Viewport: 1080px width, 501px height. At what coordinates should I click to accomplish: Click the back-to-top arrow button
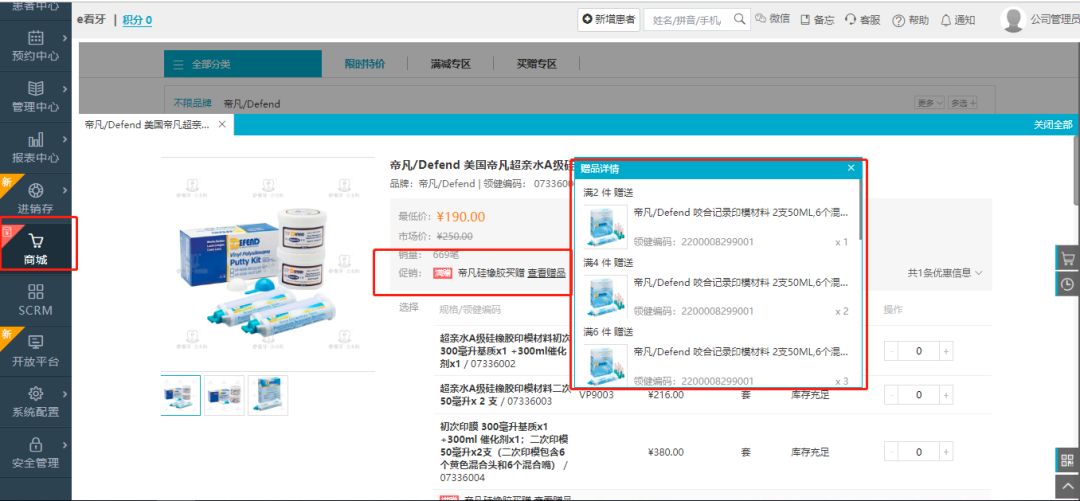point(1068,487)
